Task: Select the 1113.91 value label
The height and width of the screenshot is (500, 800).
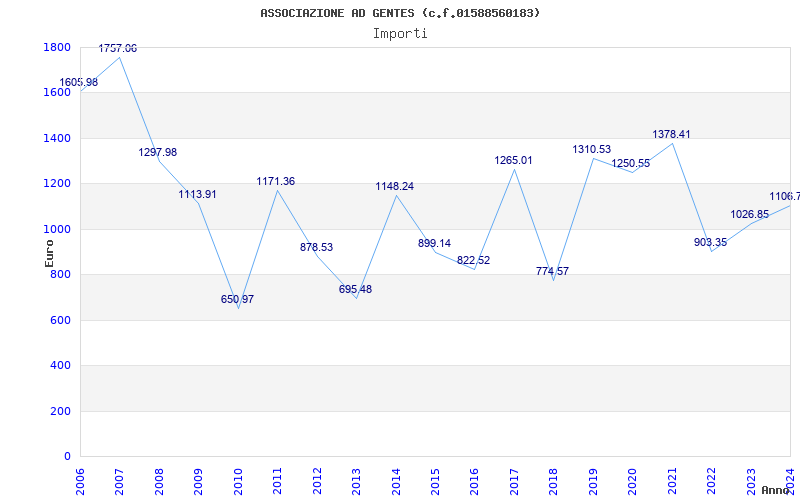Action: click(197, 194)
